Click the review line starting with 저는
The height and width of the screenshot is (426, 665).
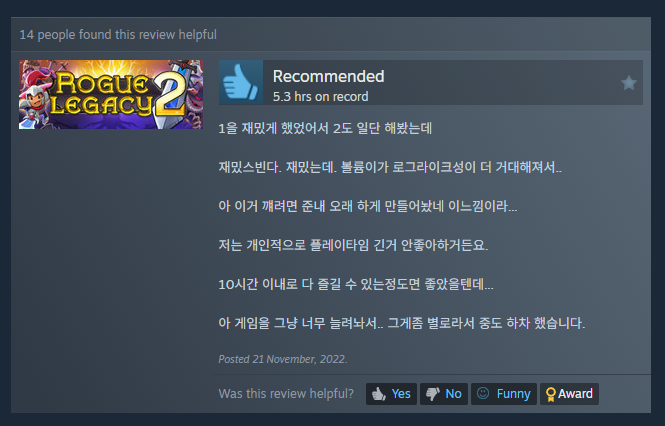point(353,245)
